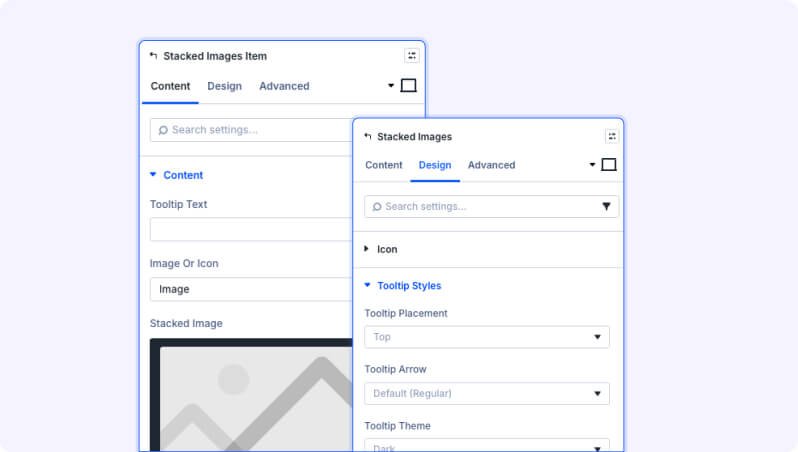Click the square device preview icon in Stacked Images panel
Viewport: 798px width, 452px height.
coord(609,164)
